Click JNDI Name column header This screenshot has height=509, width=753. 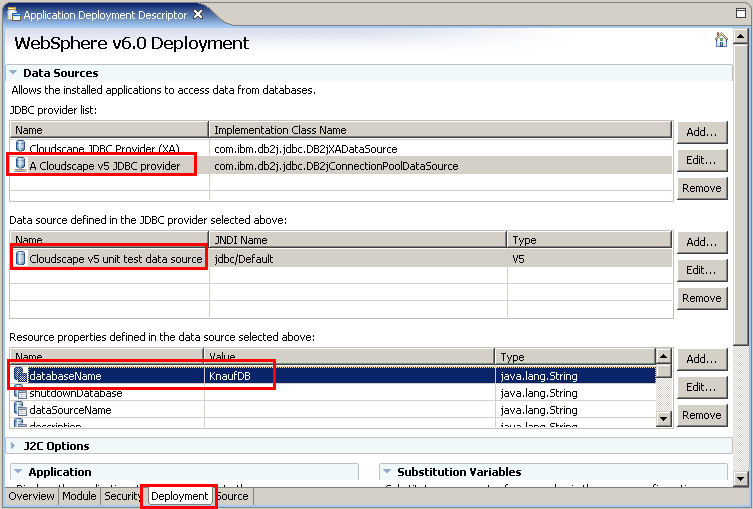click(358, 240)
